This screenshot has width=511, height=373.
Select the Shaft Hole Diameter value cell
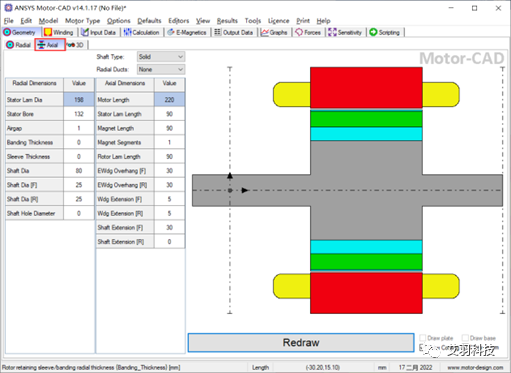tap(79, 213)
